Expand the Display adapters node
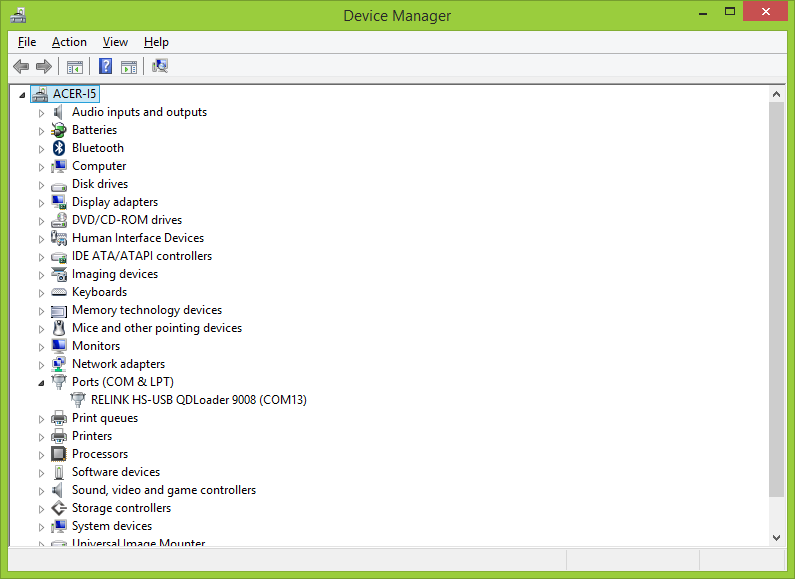The width and height of the screenshot is (795, 579). [42, 203]
